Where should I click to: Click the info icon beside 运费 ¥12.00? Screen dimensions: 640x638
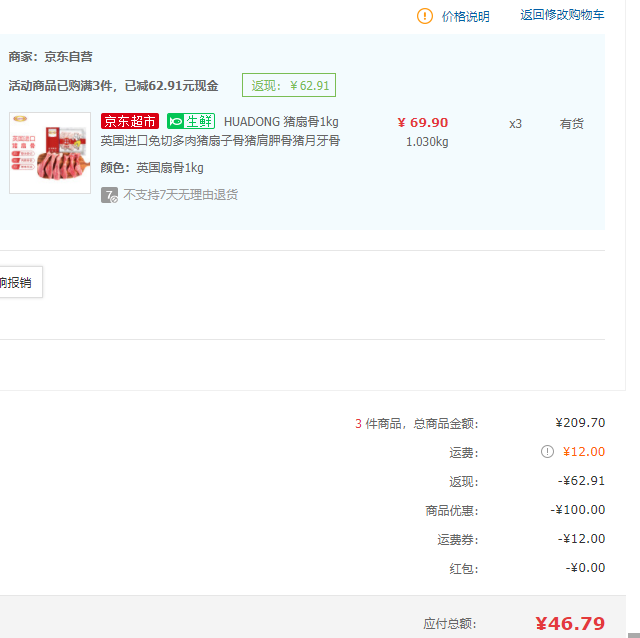coord(547,452)
